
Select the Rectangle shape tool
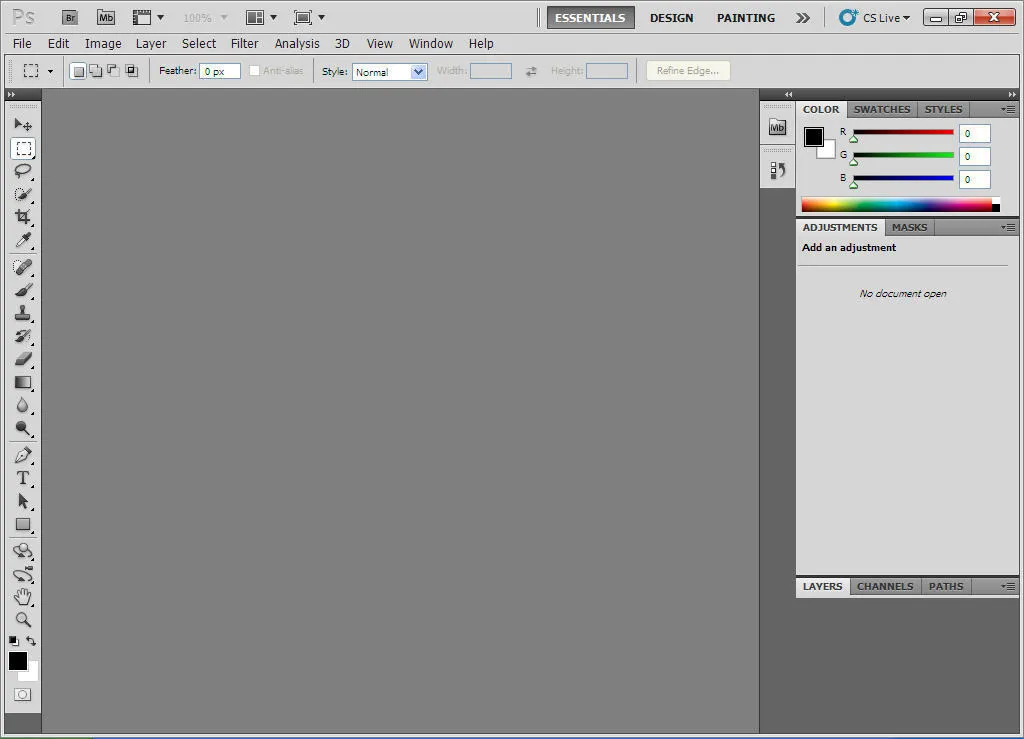[x=23, y=524]
